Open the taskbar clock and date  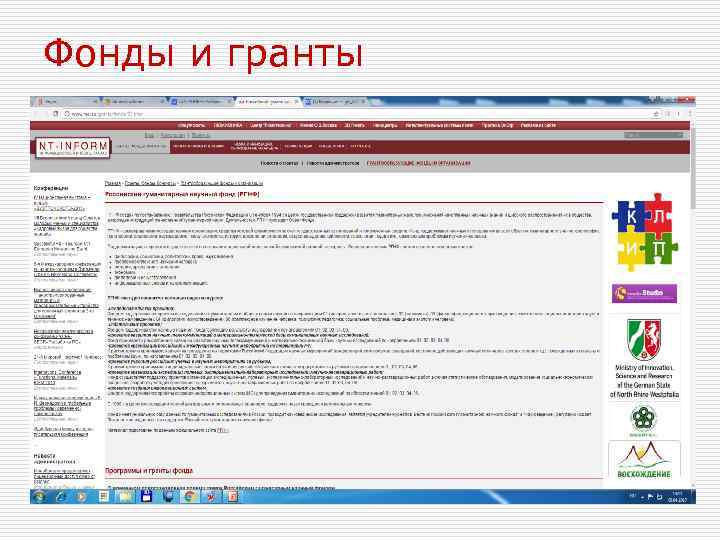[677, 497]
